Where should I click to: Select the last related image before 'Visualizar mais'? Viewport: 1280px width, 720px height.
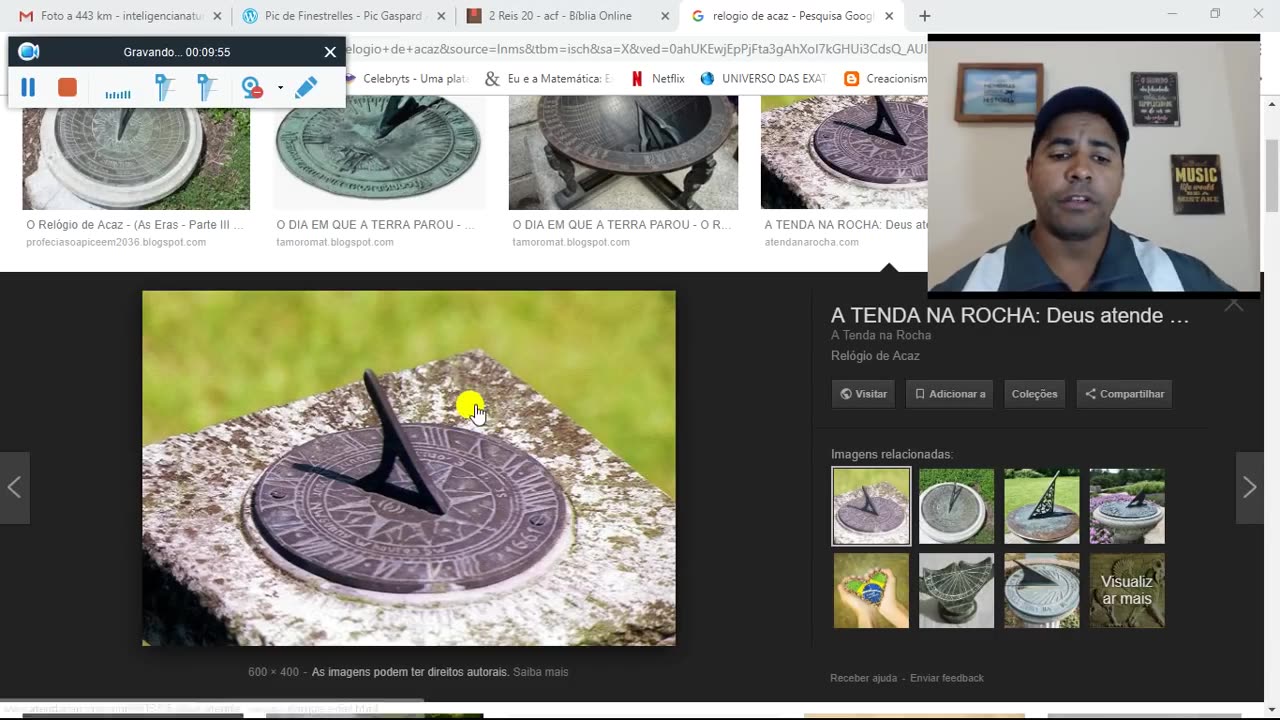1042,591
